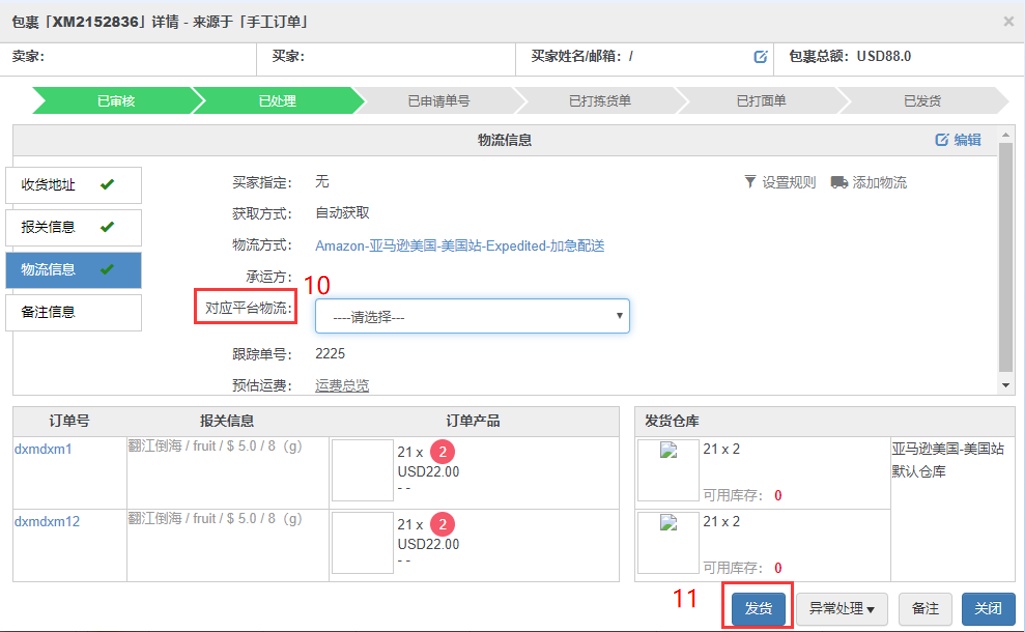This screenshot has height=632, width=1025.
Task: Click red quantity badge for order dxmdxm12
Action: [x=443, y=524]
